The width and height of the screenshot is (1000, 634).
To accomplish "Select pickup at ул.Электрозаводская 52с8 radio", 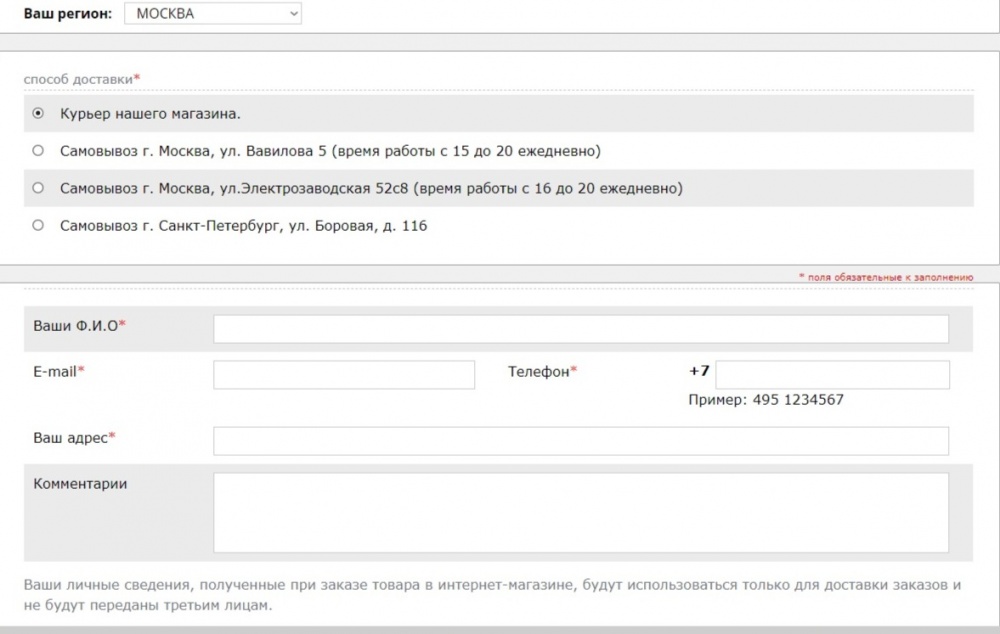I will [38, 188].
